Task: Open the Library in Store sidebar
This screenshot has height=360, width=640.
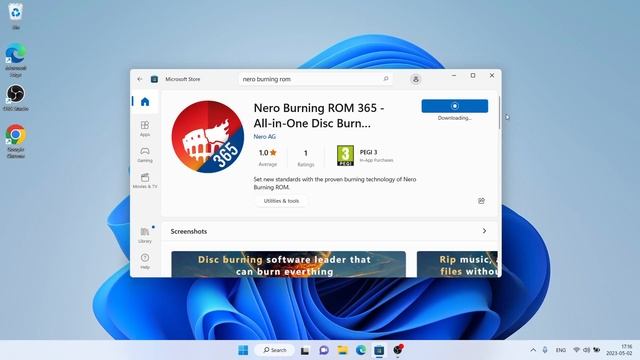Action: pyautogui.click(x=145, y=235)
